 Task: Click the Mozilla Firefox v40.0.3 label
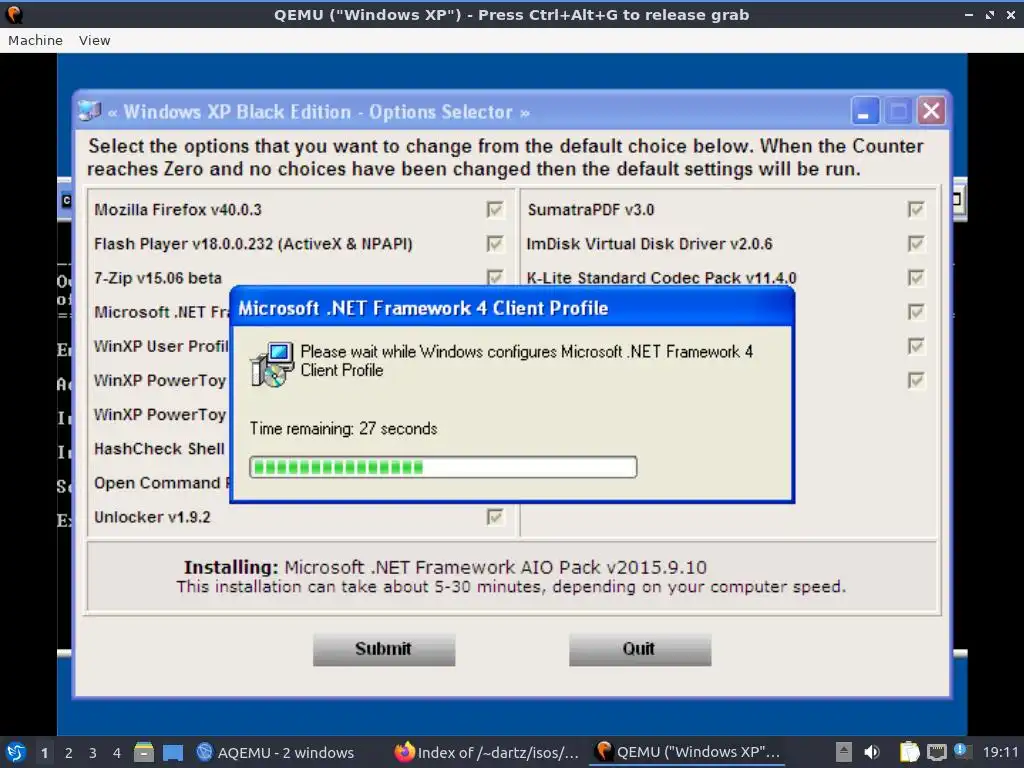click(x=178, y=210)
